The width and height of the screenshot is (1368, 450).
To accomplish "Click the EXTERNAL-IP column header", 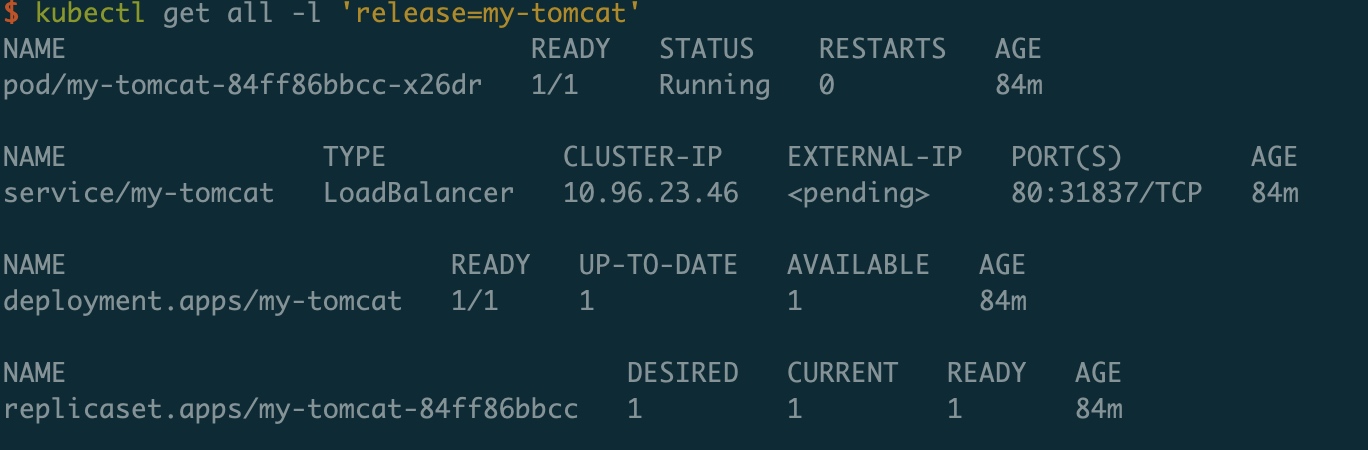I will [875, 158].
